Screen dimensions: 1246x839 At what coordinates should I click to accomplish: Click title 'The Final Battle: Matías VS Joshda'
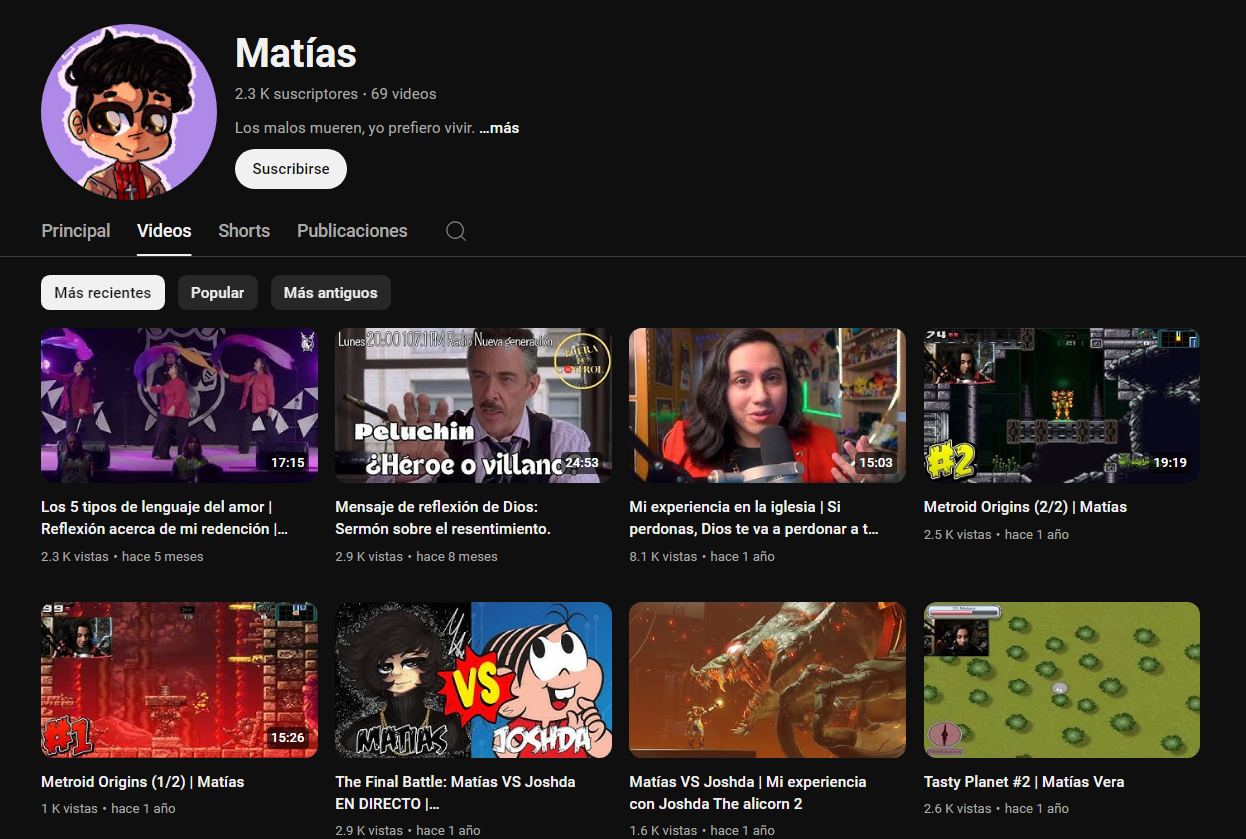[x=456, y=792]
